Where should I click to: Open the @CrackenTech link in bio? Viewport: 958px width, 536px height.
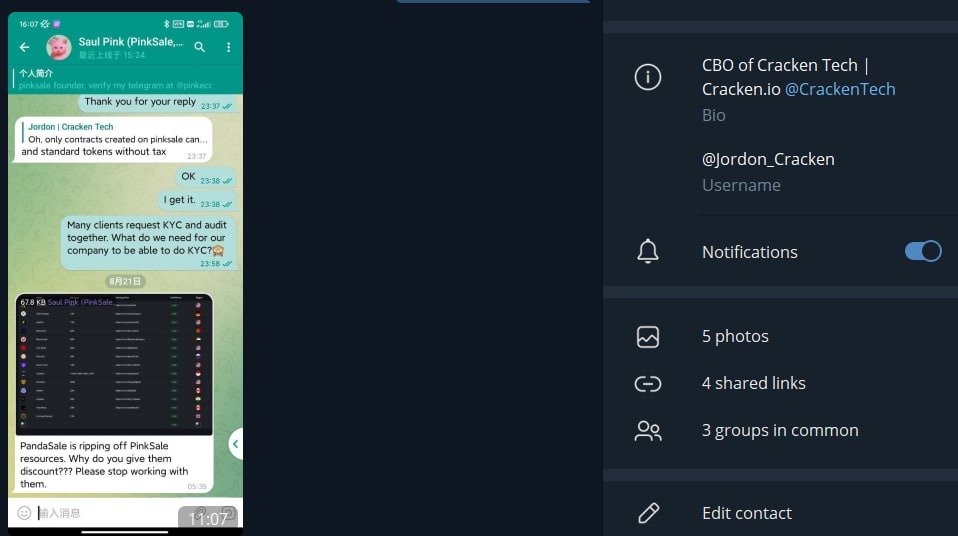click(839, 89)
